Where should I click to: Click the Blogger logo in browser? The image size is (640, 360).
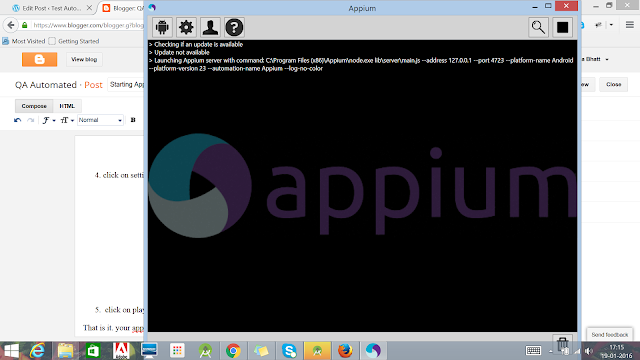tap(40, 60)
